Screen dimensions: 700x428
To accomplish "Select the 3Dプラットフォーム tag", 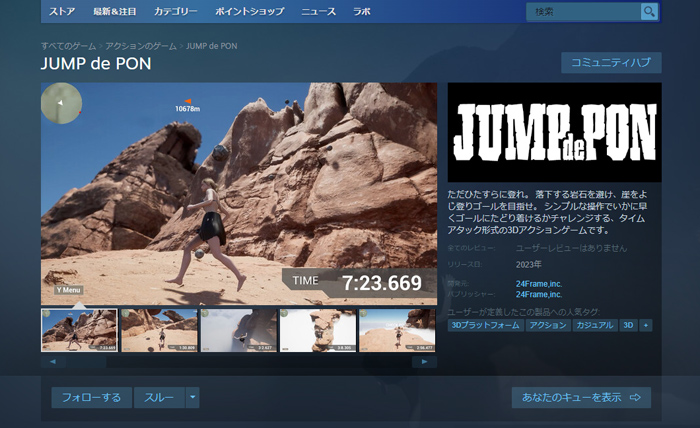I will (485, 325).
